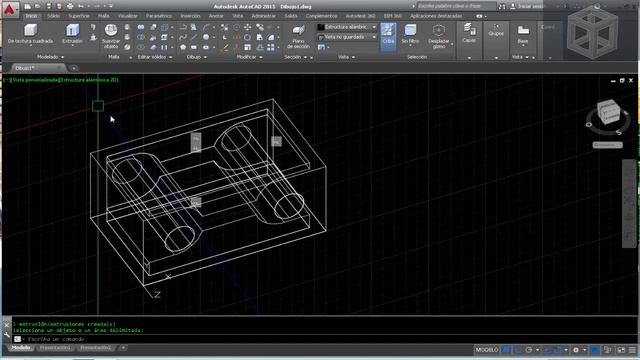Expand the Sección panel
The height and width of the screenshot is (360, 640).
296,57
